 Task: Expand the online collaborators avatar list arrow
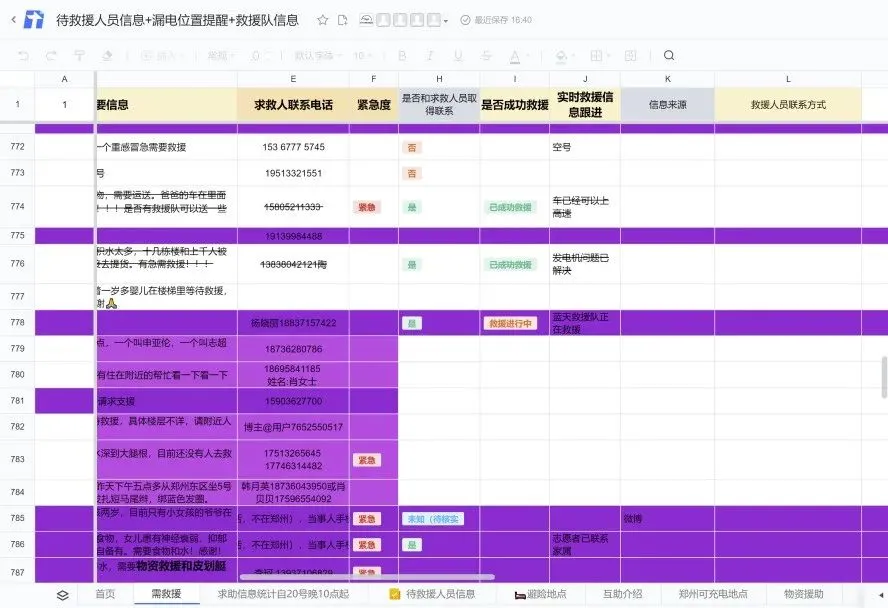[x=446, y=21]
